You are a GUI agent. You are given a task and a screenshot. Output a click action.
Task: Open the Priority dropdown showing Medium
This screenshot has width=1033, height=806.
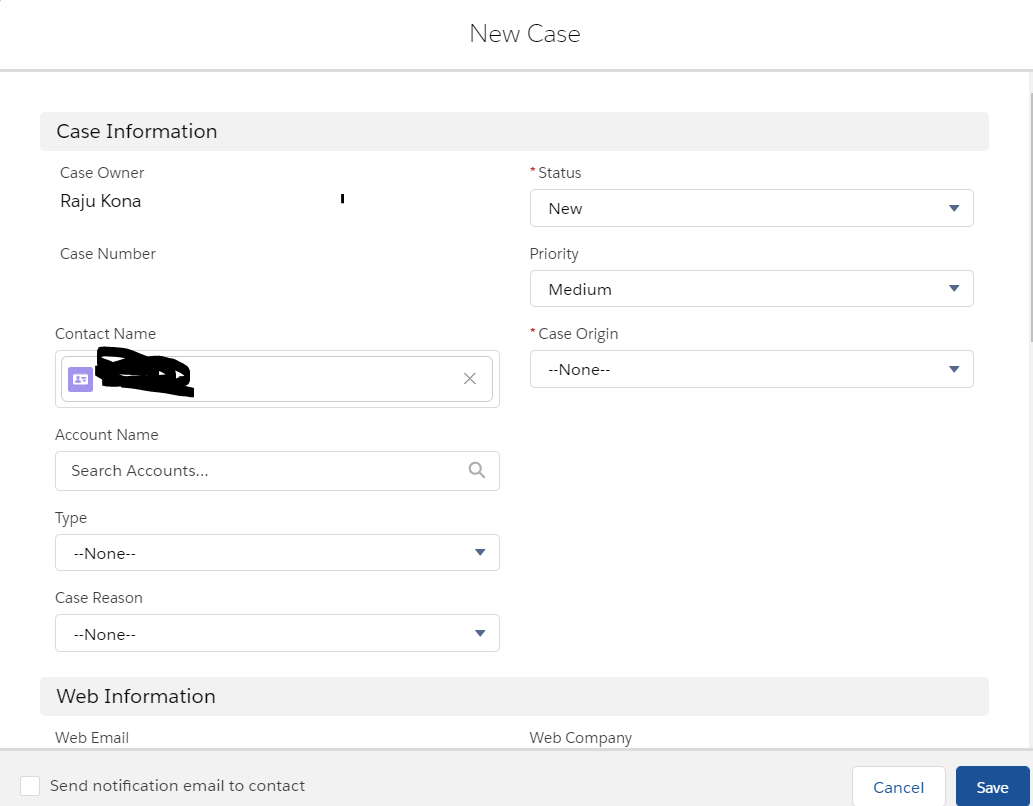[750, 289]
